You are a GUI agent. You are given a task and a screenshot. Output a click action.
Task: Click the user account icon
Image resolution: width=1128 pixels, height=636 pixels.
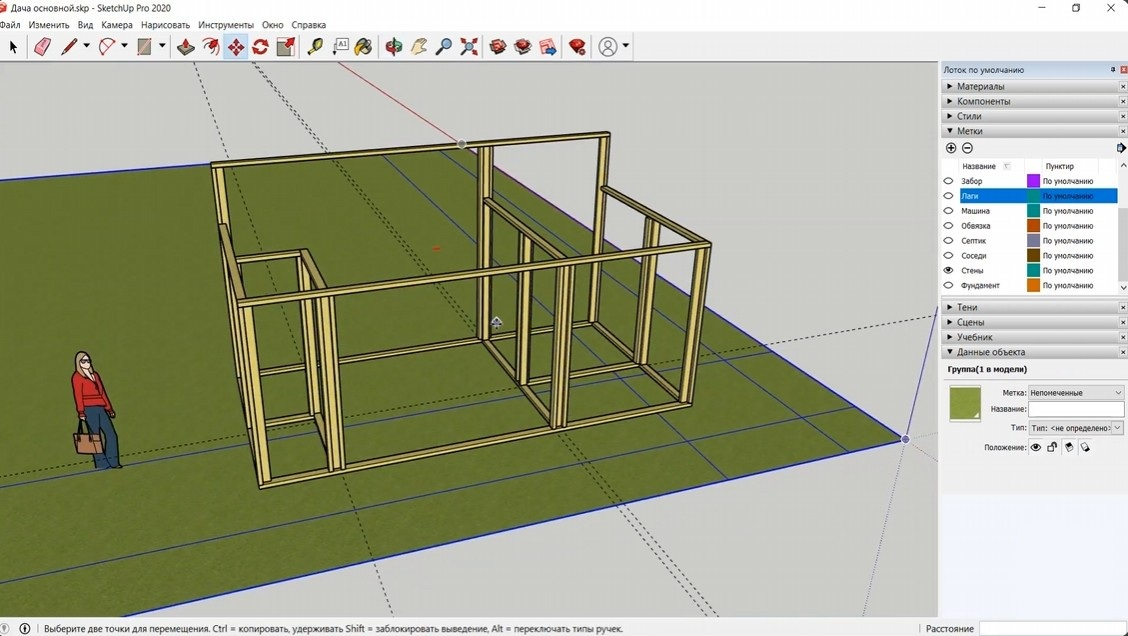(x=608, y=47)
